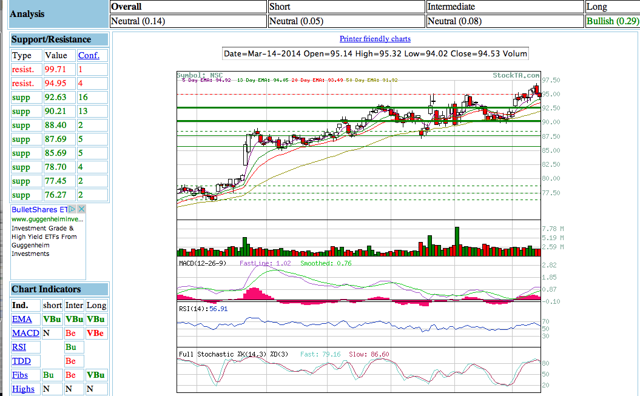Open the TDD indicator link
640x396 pixels.
[x=21, y=361]
